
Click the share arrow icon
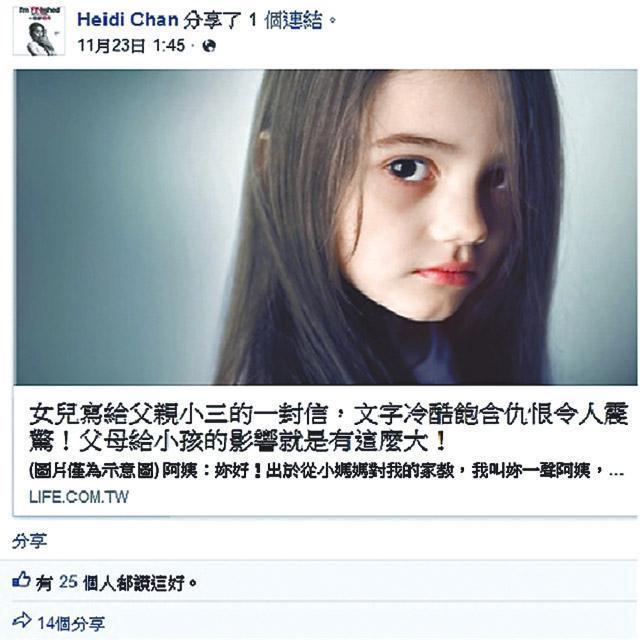pos(22,620)
